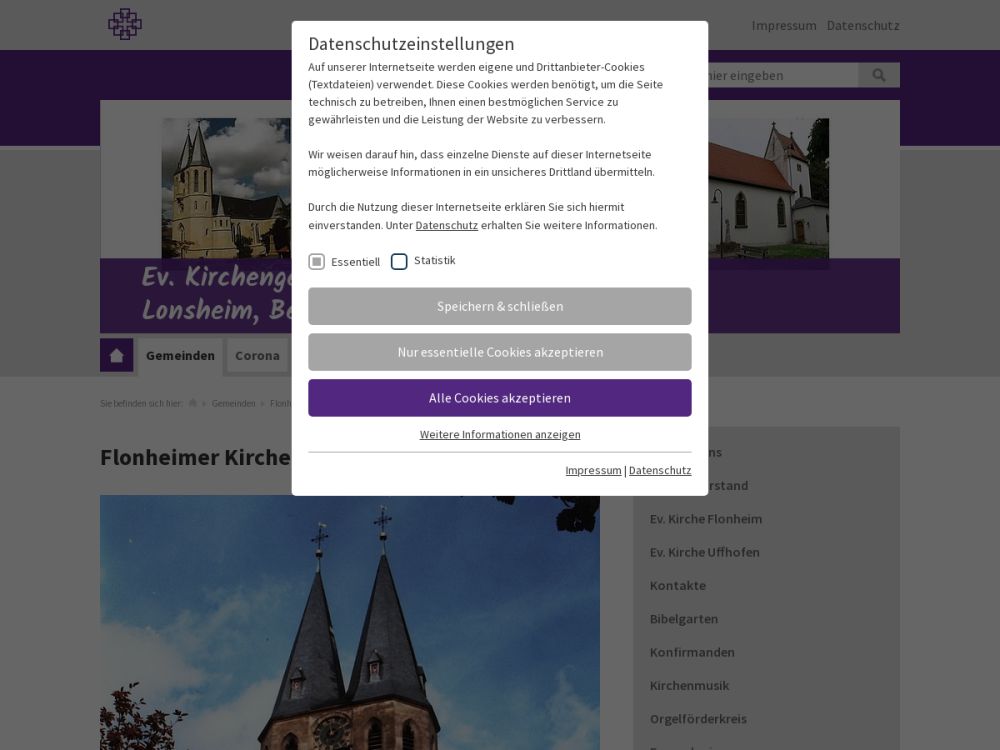Open the Corona navigation tab
This screenshot has height=750, width=1000.
(257, 355)
